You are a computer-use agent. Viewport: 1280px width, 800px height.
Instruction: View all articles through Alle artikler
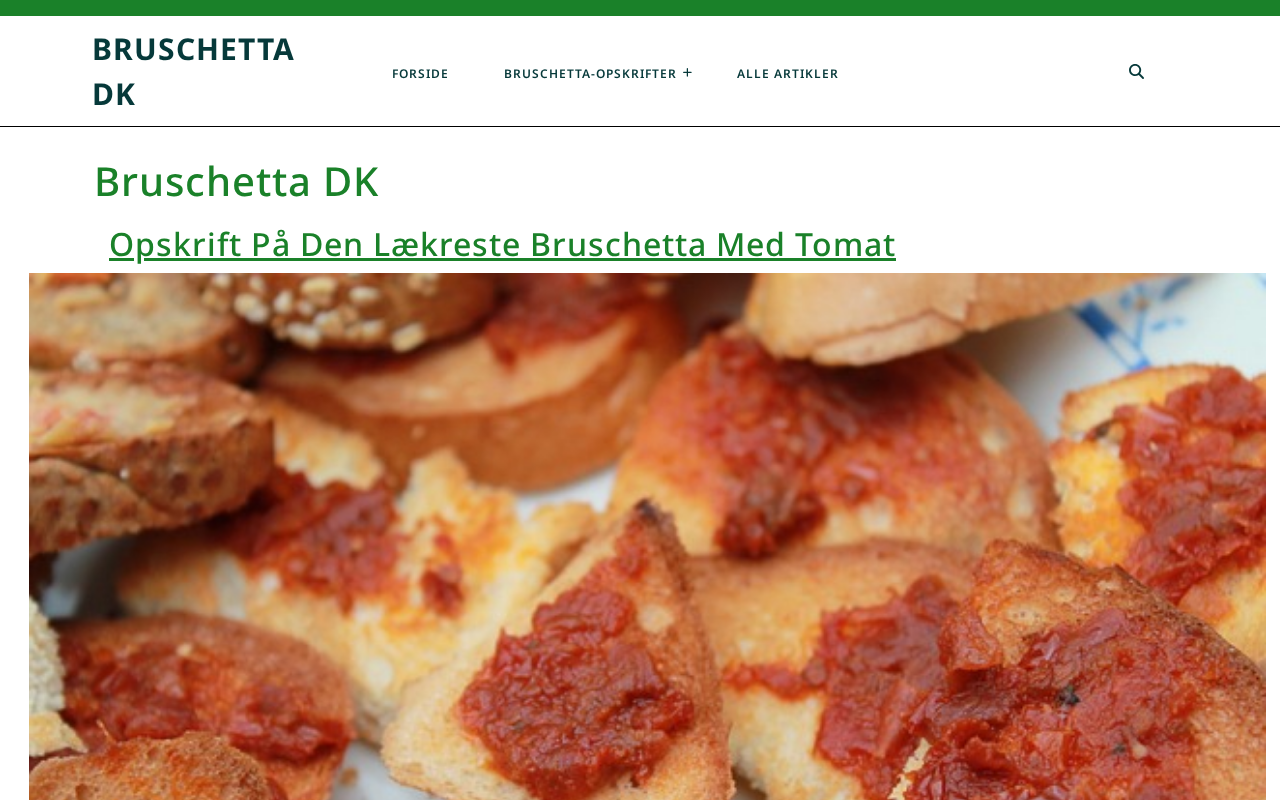pos(788,74)
